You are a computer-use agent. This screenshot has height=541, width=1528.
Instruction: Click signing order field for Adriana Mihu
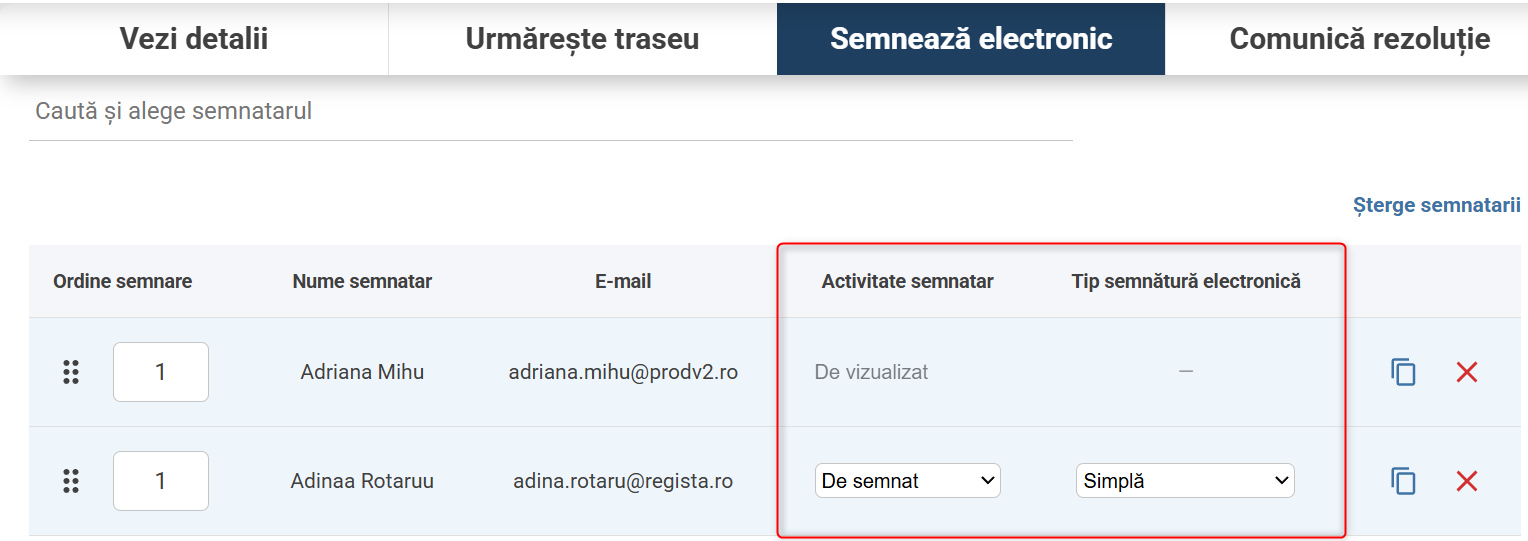[160, 372]
